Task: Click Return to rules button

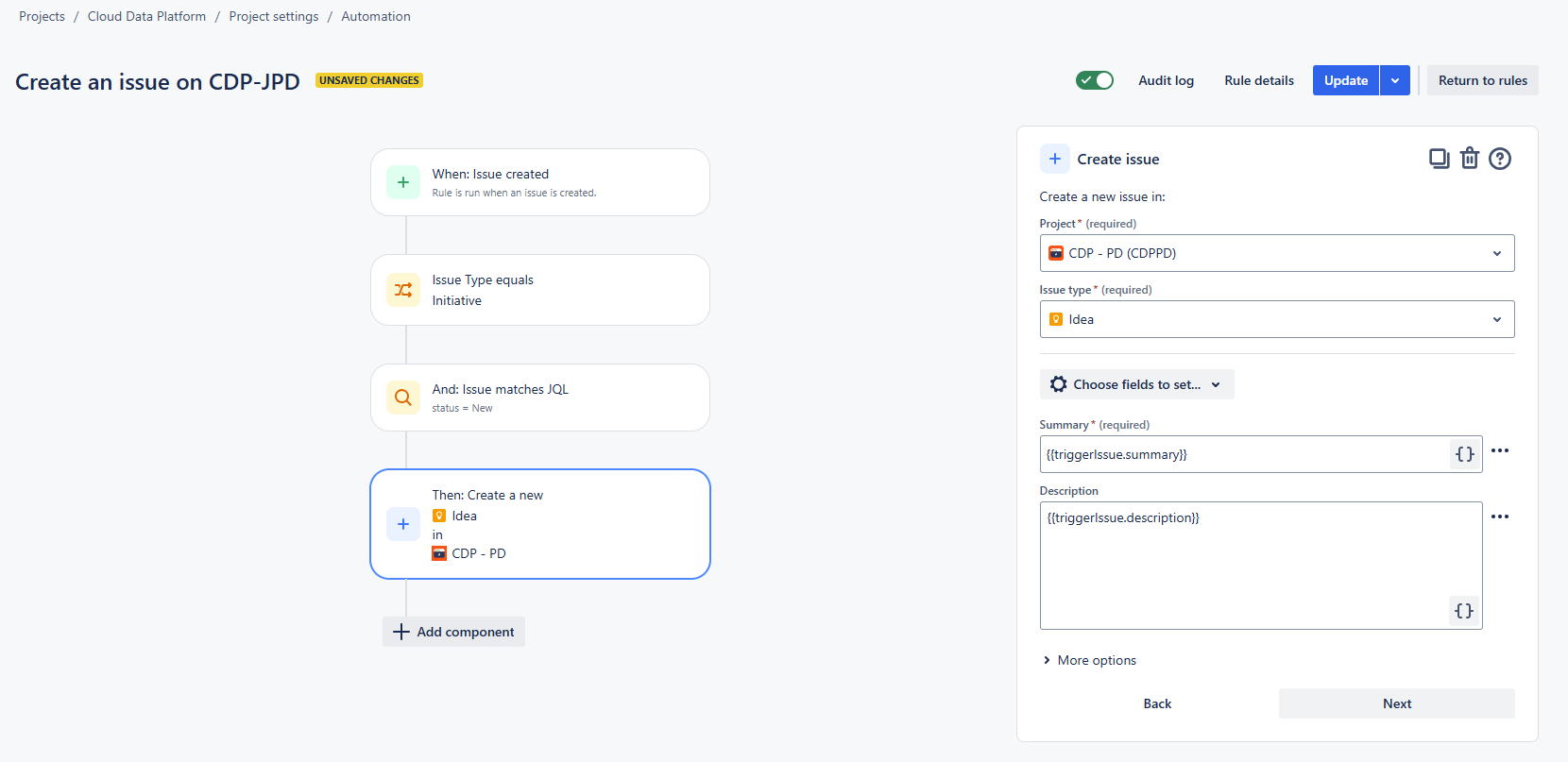Action: point(1483,80)
